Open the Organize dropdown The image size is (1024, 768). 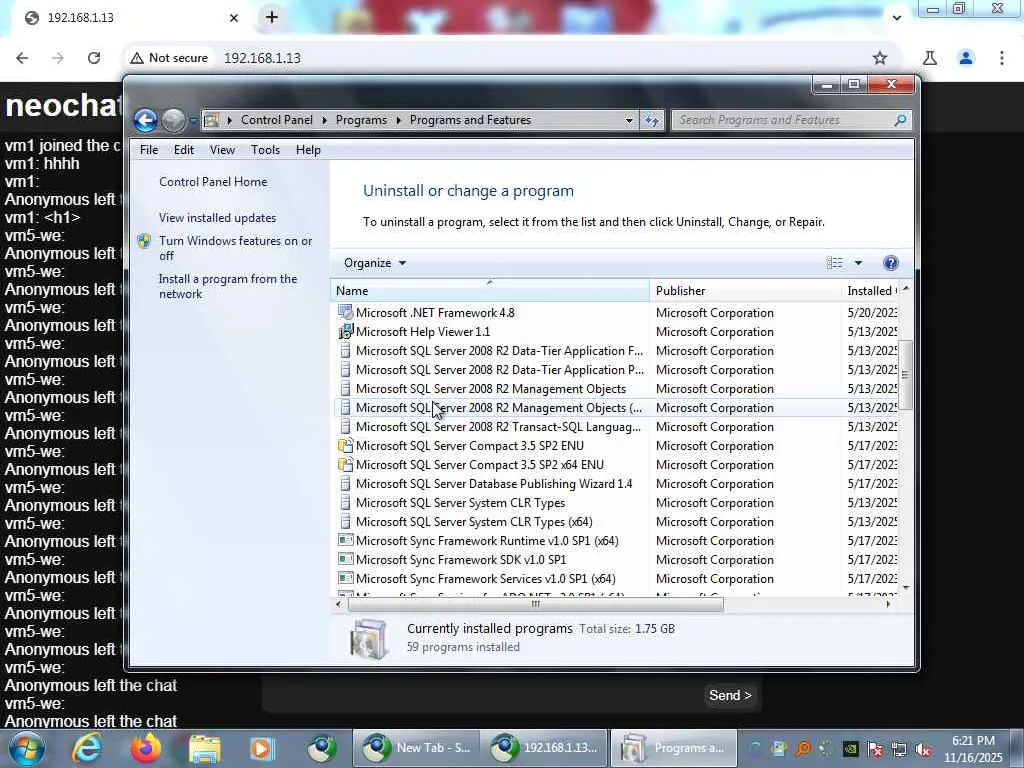point(375,263)
